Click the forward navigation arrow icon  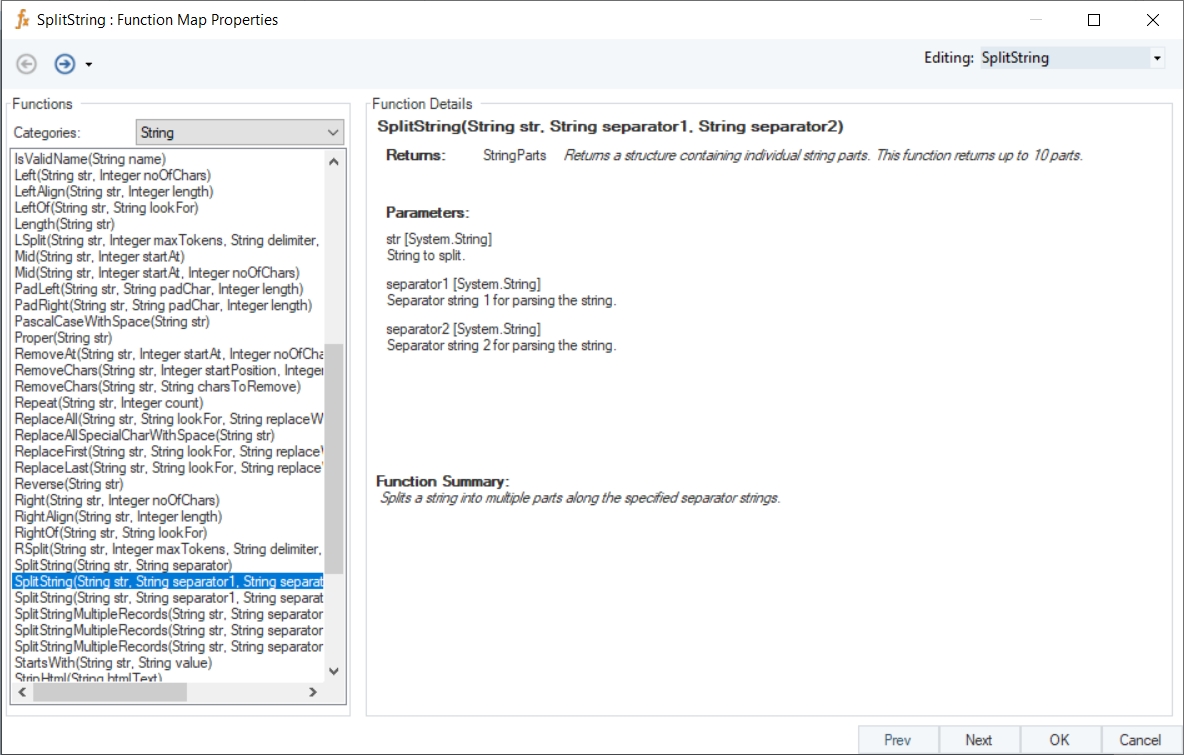pyautogui.click(x=65, y=64)
